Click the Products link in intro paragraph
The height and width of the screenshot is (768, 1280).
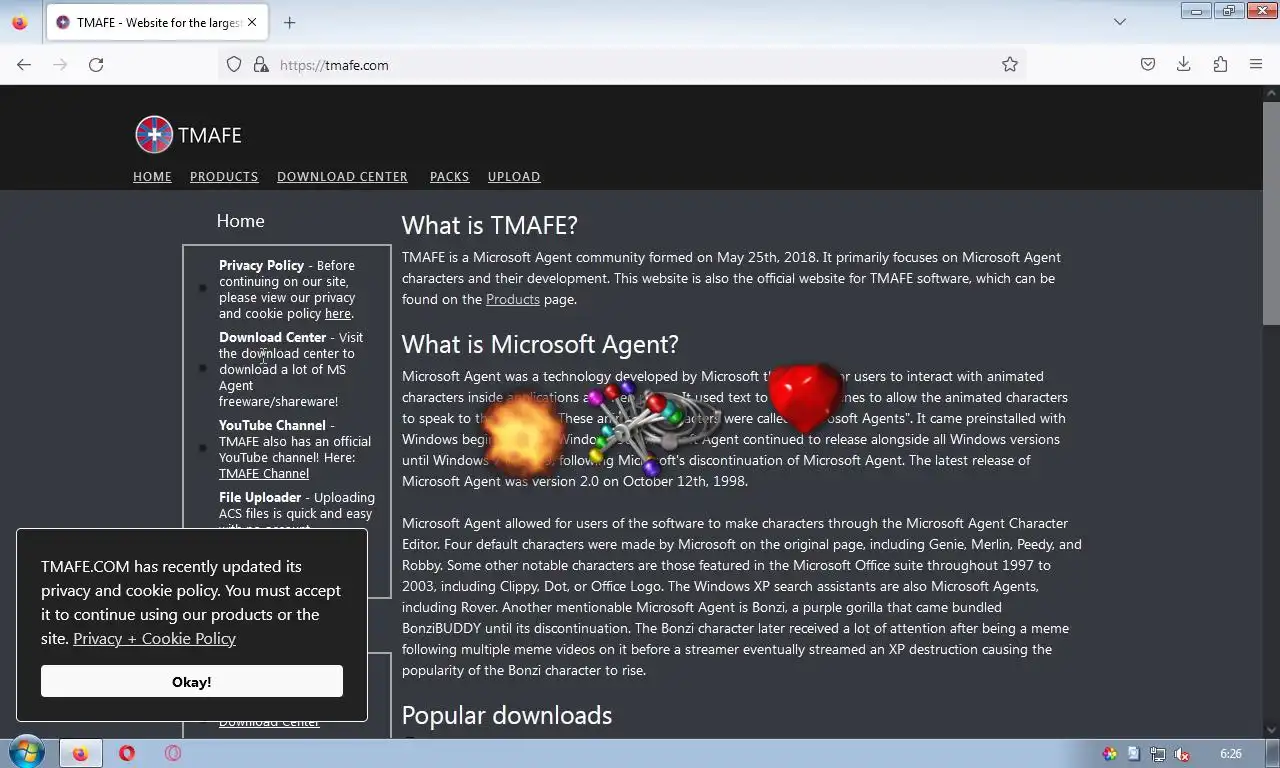click(x=512, y=299)
